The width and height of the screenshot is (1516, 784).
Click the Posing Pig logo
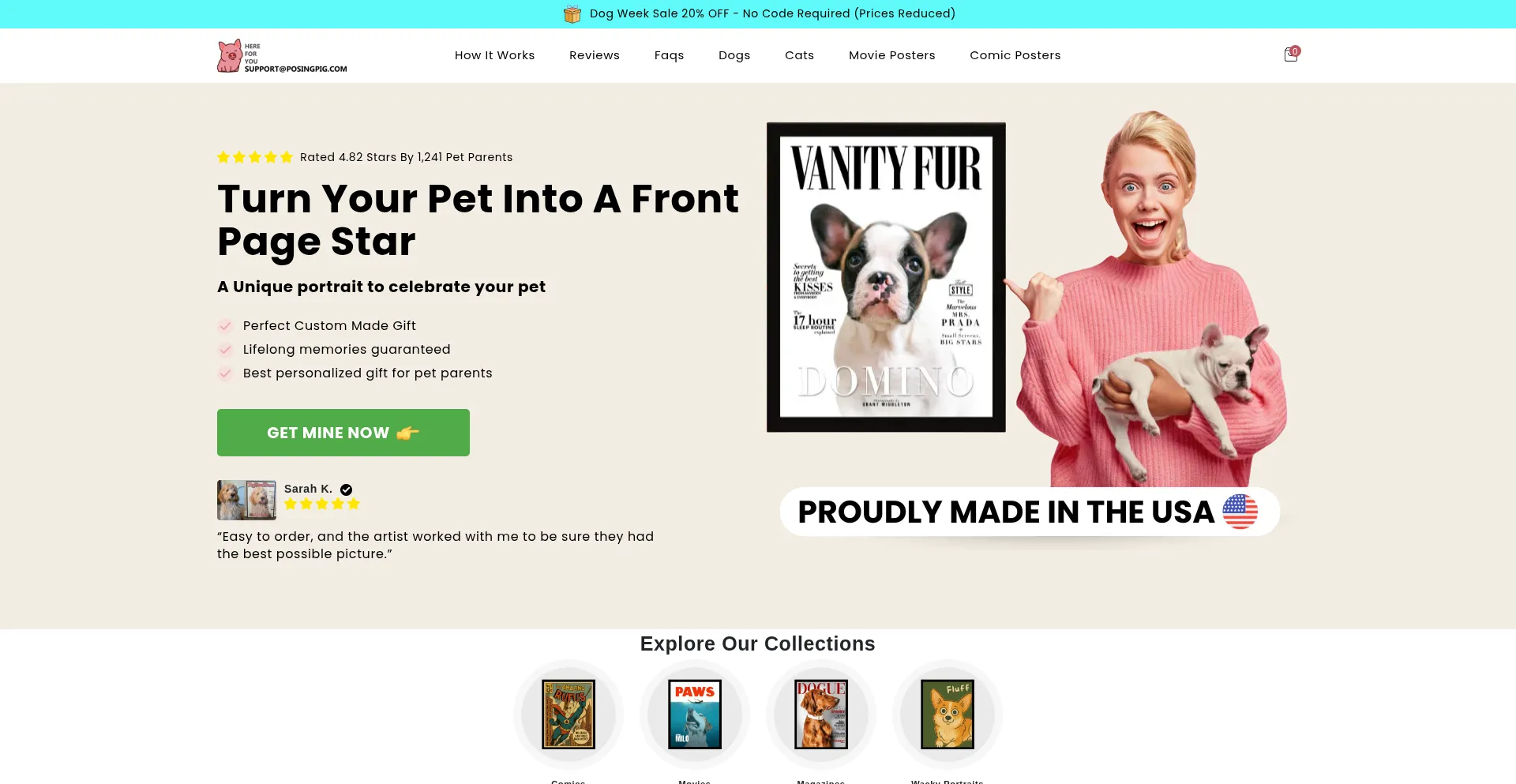coord(282,56)
